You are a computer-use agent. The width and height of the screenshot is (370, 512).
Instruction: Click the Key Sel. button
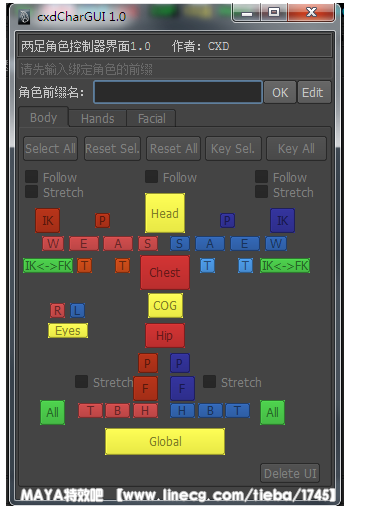233,149
